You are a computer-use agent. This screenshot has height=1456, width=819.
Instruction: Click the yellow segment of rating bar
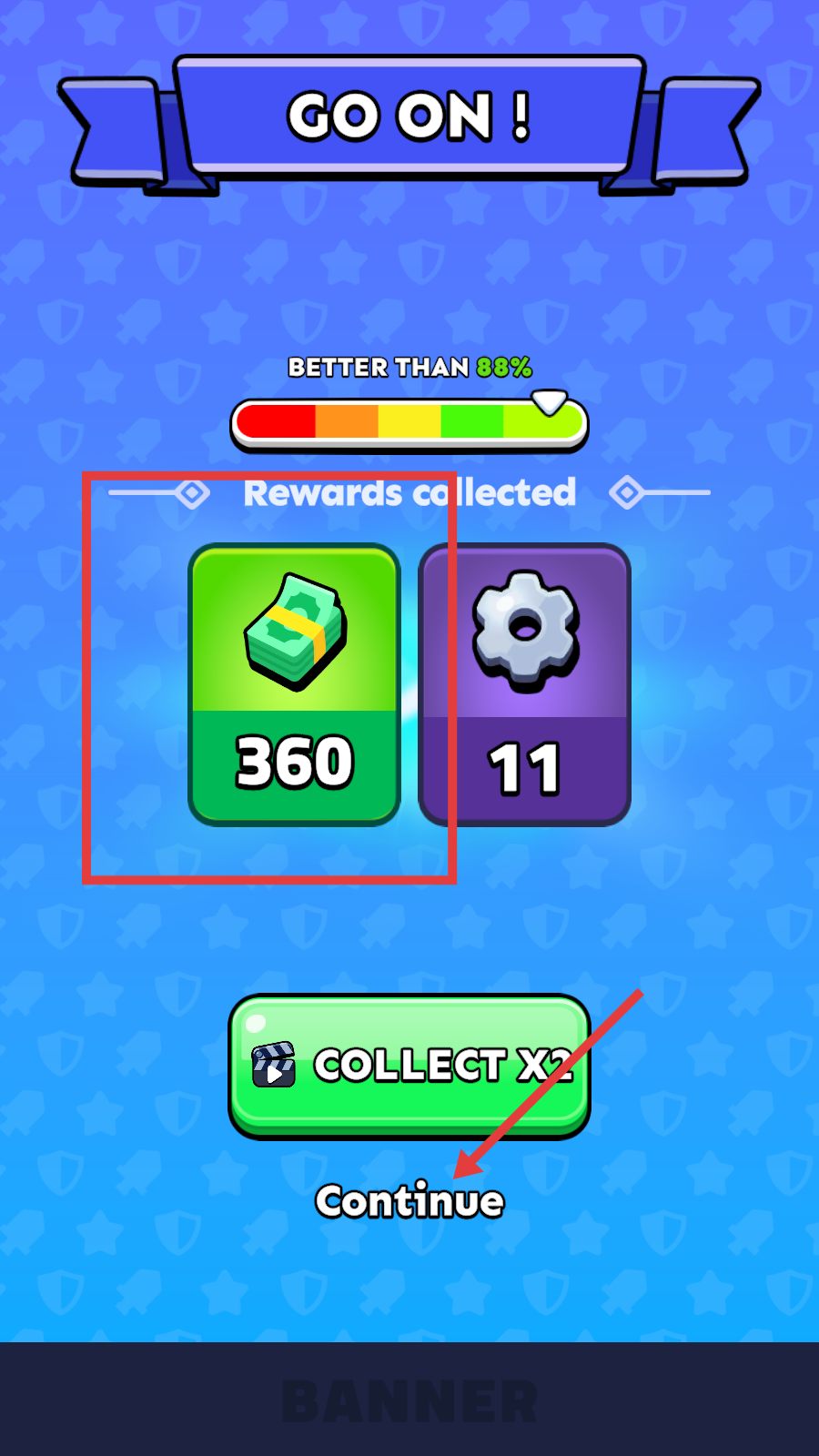pyautogui.click(x=409, y=422)
